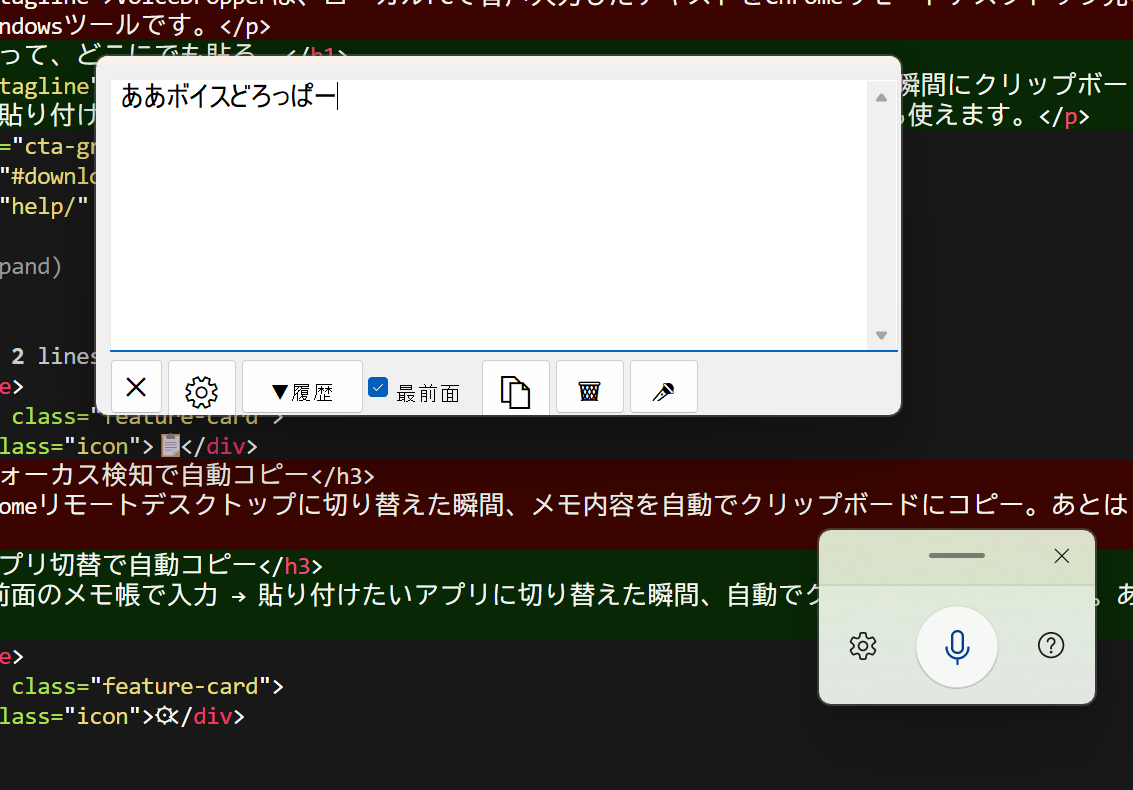The width and height of the screenshot is (1133, 790).
Task: Open the memo settings gear icon
Action: click(201, 390)
